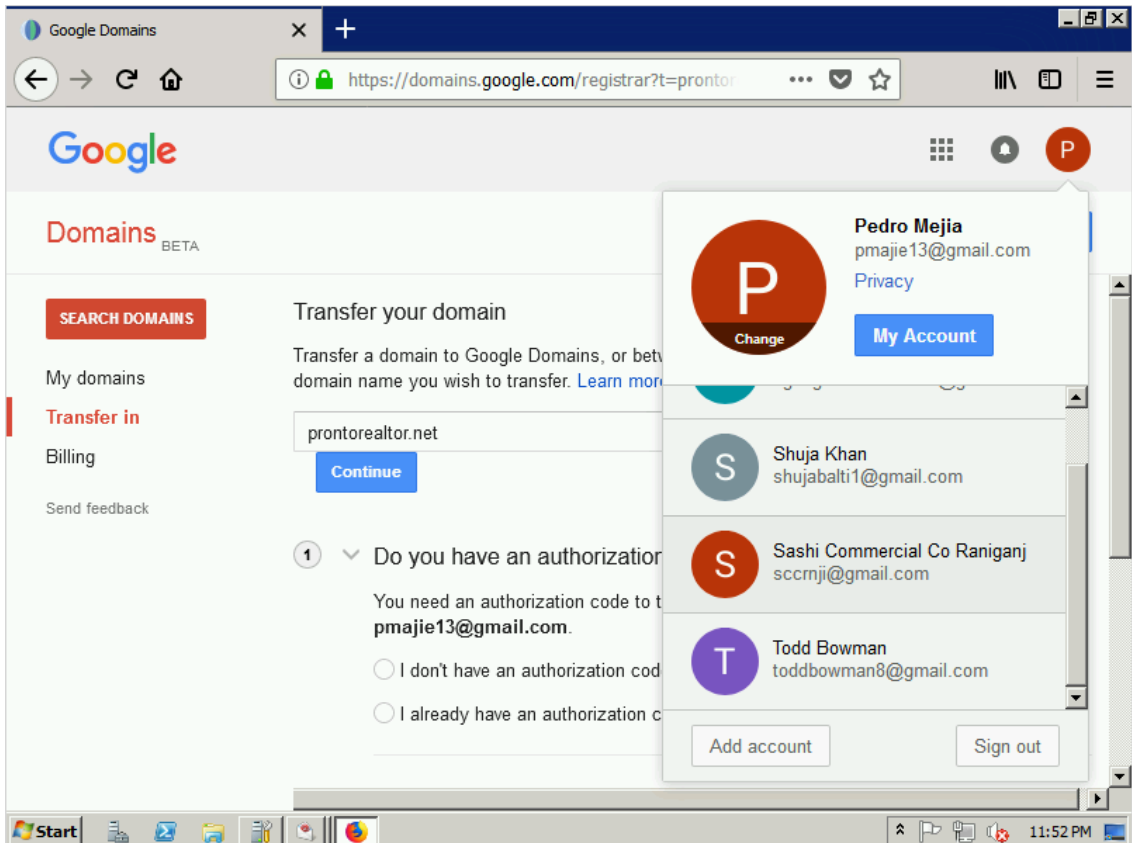1137x848 pixels.
Task: Collapse the authorization step chevron
Action: point(350,556)
